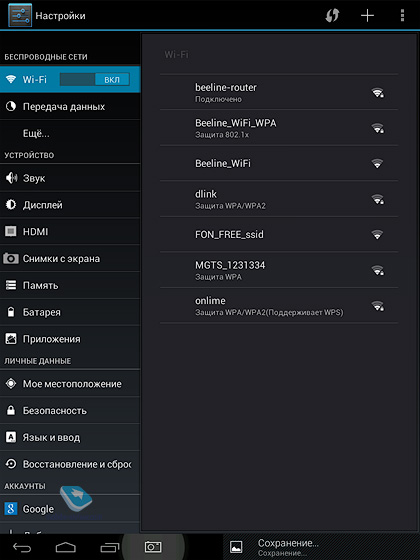Click the Google account icon
The image size is (420, 560).
pos(11,509)
